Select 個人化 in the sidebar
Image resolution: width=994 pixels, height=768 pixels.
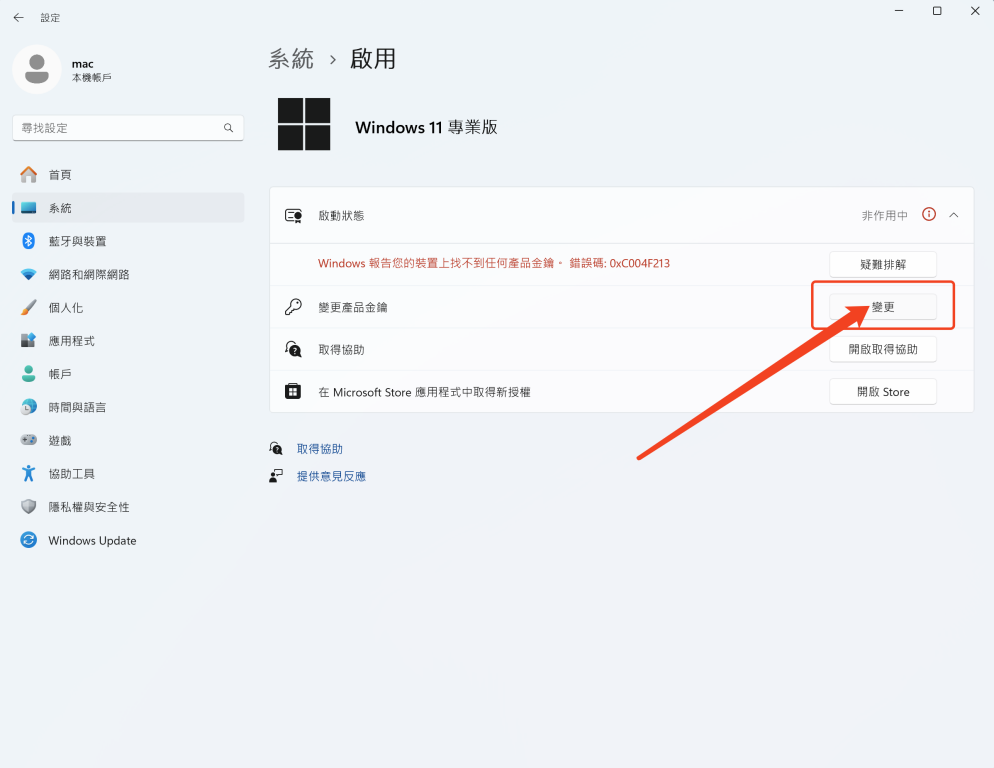tap(66, 308)
